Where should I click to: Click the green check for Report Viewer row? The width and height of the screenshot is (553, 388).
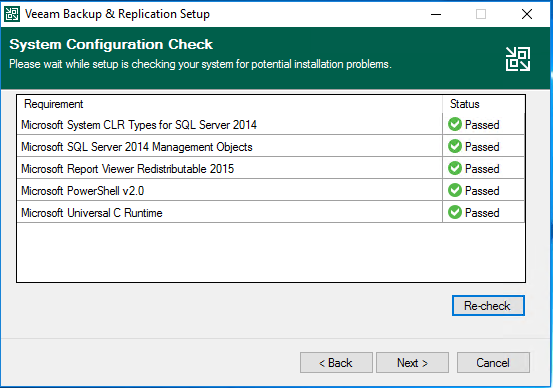pyautogui.click(x=455, y=168)
